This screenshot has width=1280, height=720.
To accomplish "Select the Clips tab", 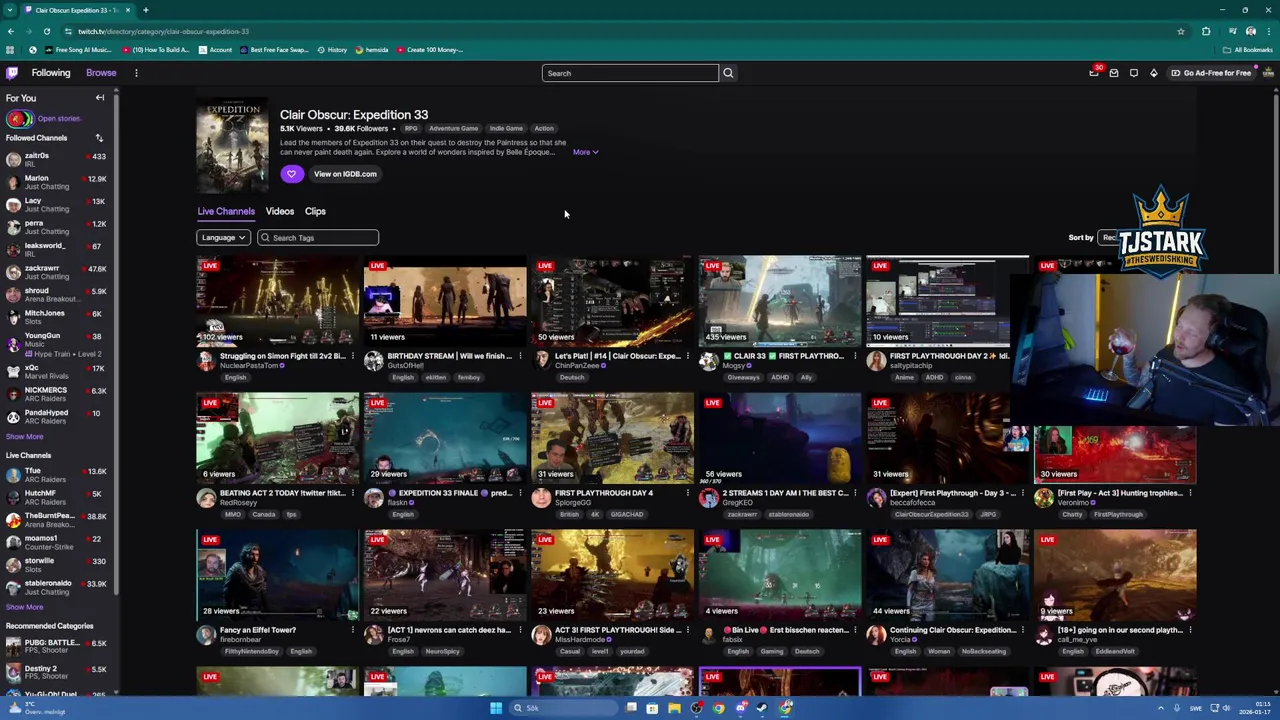I will [x=315, y=211].
